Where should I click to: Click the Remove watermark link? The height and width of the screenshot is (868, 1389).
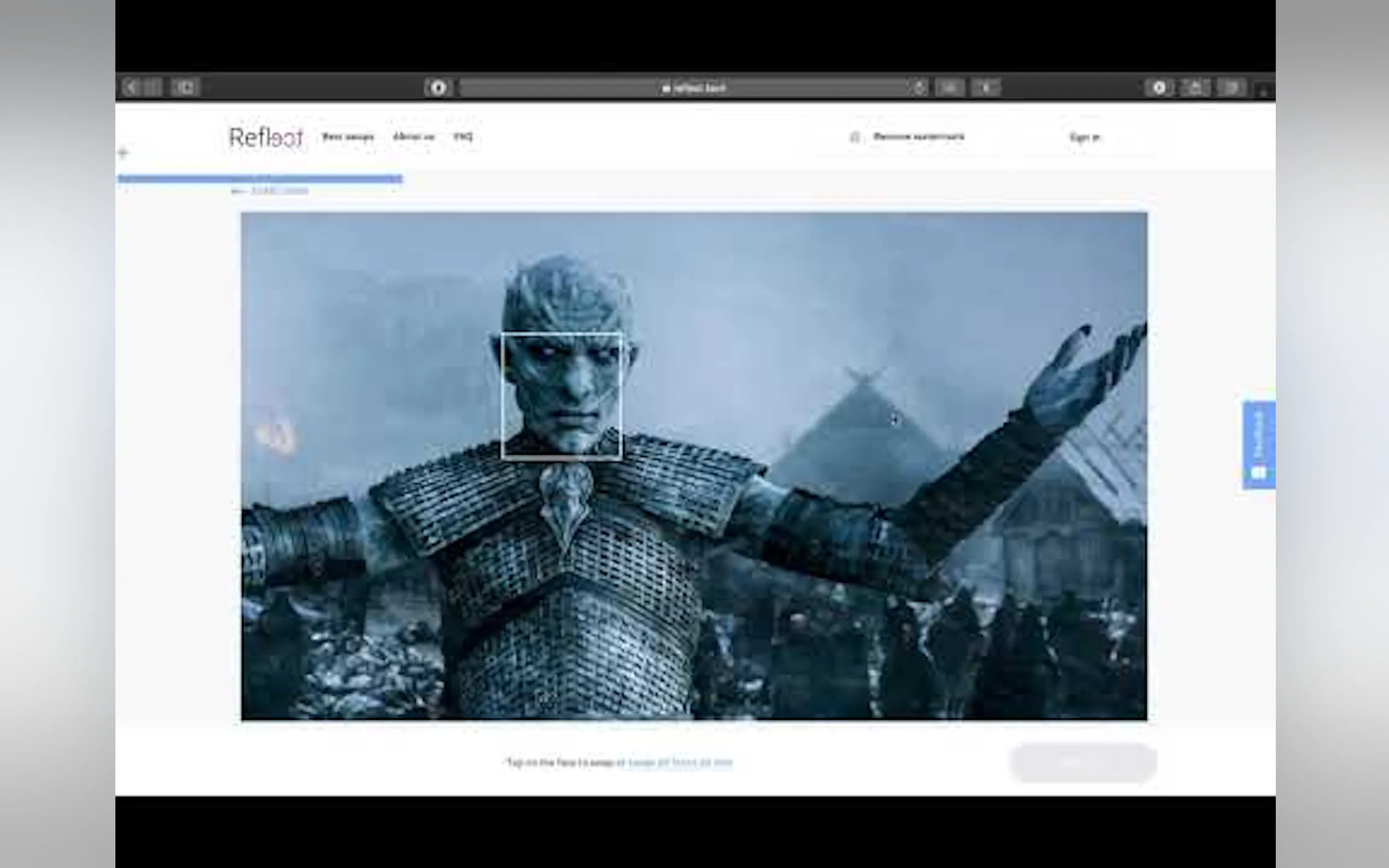click(918, 137)
